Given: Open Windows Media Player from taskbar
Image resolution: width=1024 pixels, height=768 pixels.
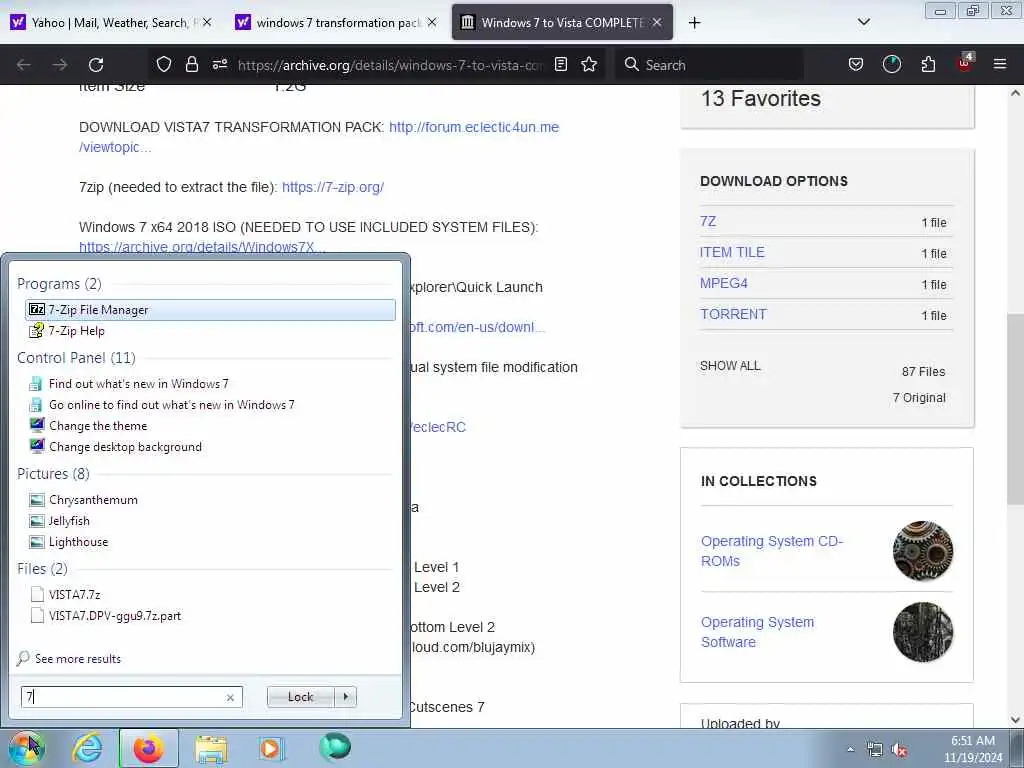Looking at the screenshot, I should pyautogui.click(x=270, y=748).
